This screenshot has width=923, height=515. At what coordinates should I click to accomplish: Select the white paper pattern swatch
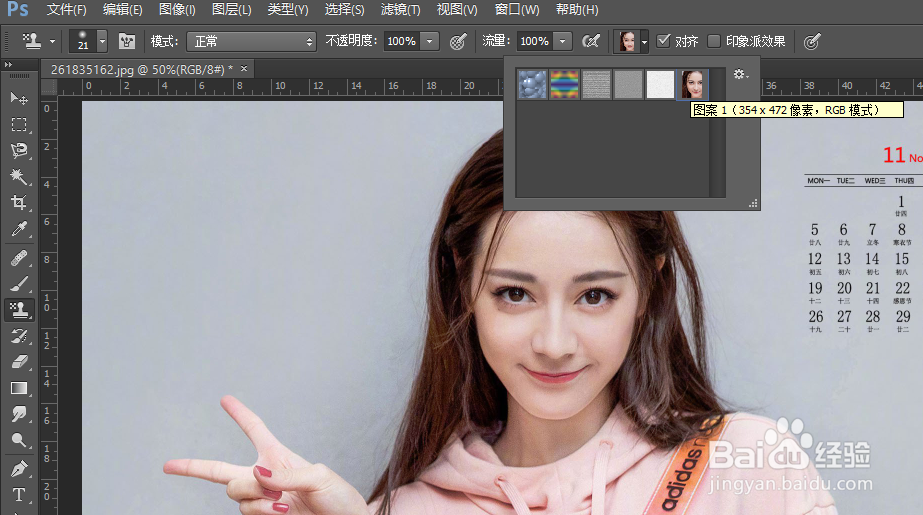point(660,84)
